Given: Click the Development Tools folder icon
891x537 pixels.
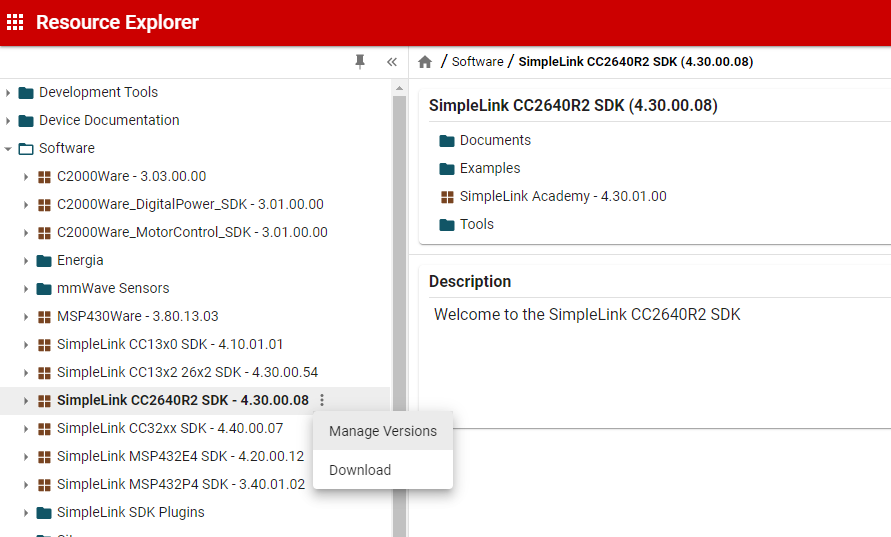Looking at the screenshot, I should (x=26, y=93).
